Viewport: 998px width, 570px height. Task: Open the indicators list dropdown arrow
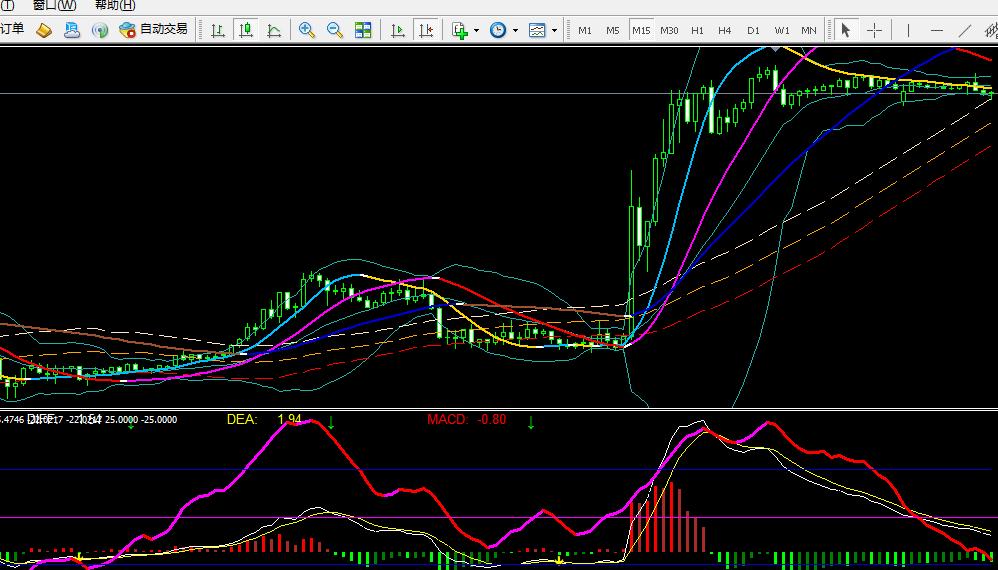(x=476, y=30)
